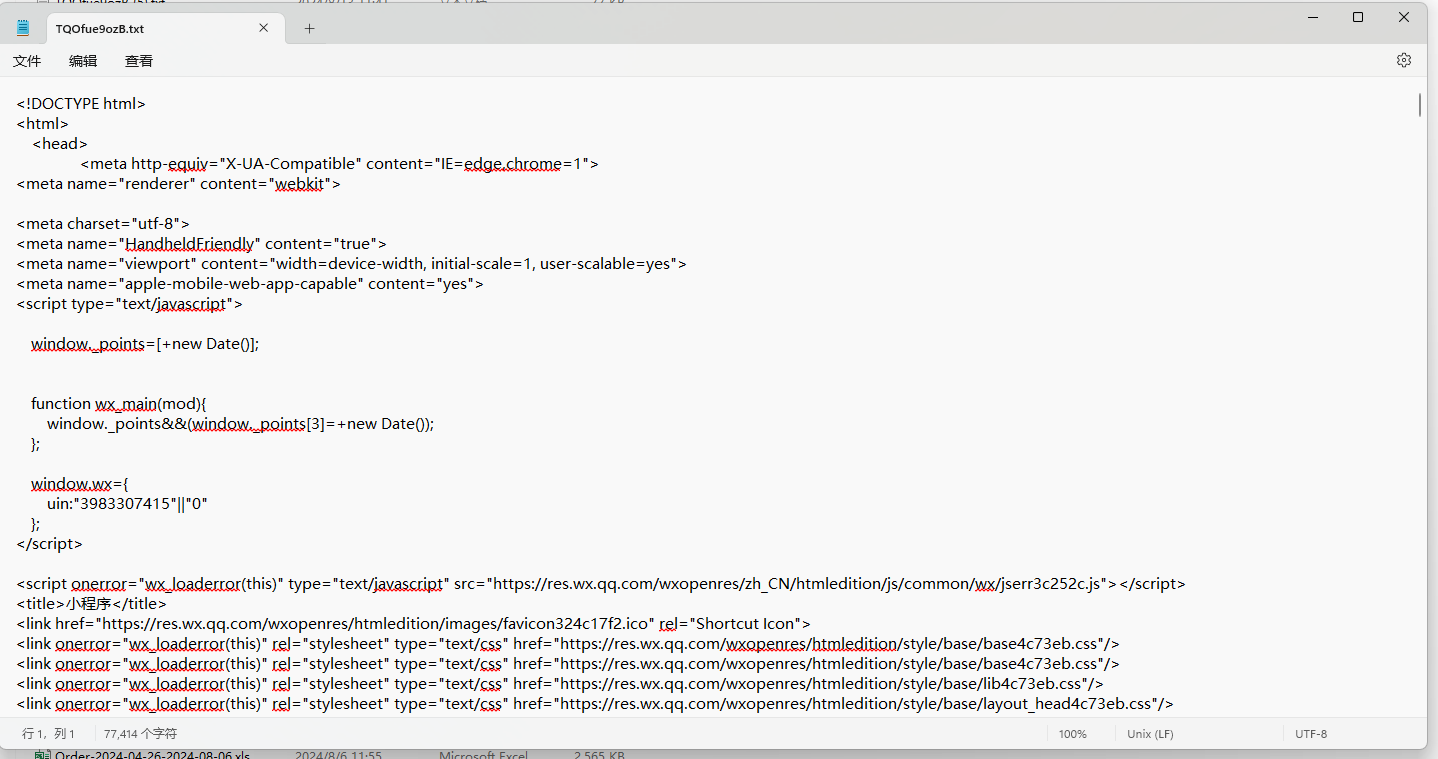Click the window._points=[+new Date()] line
1438x759 pixels.
(x=145, y=343)
